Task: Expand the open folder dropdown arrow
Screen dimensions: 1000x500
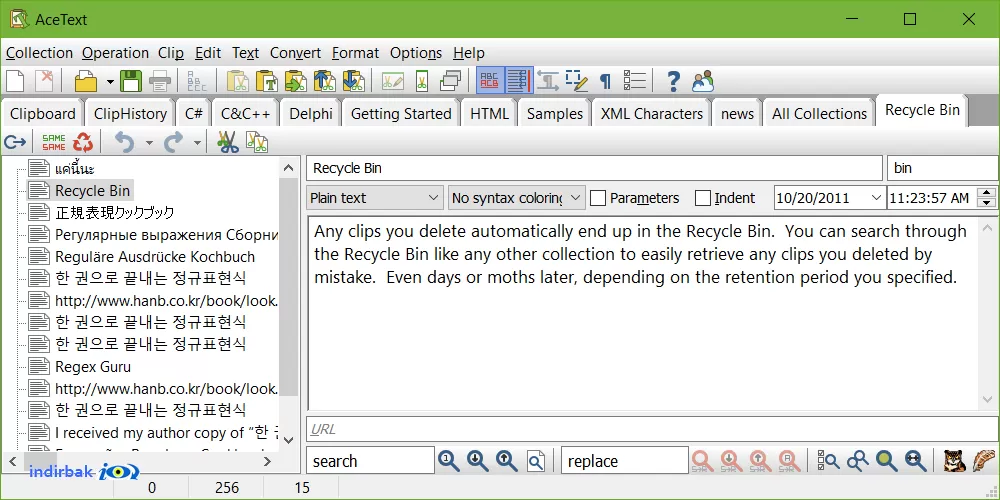Action: pos(110,82)
